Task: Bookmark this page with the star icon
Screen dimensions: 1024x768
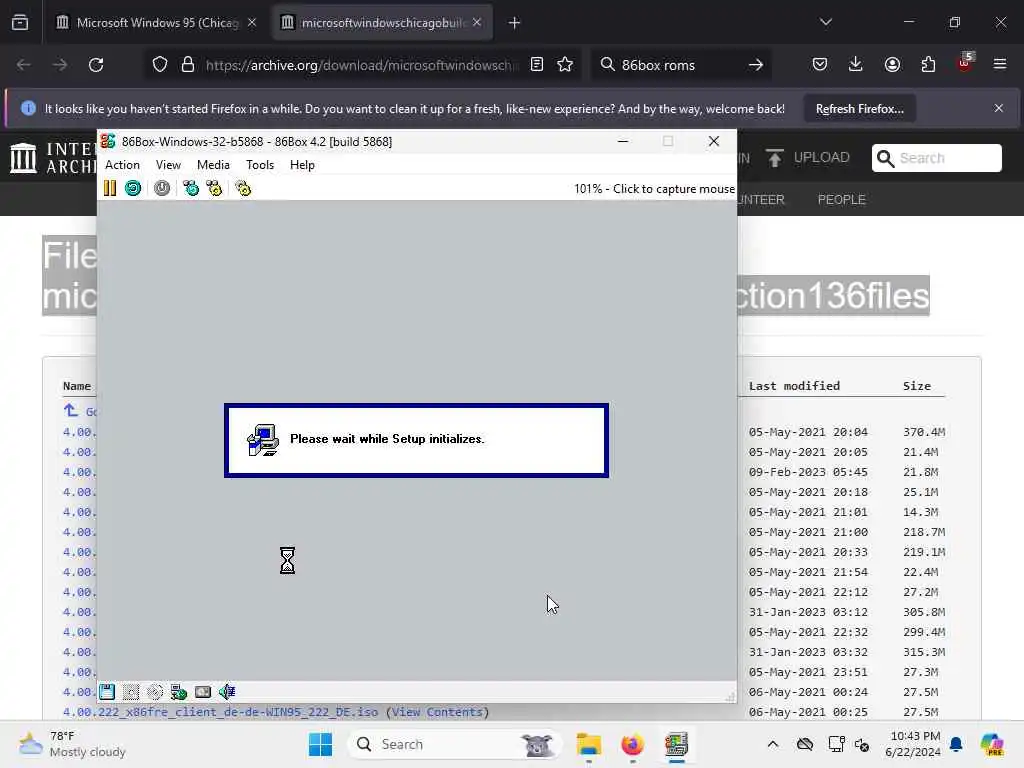Action: [x=565, y=64]
